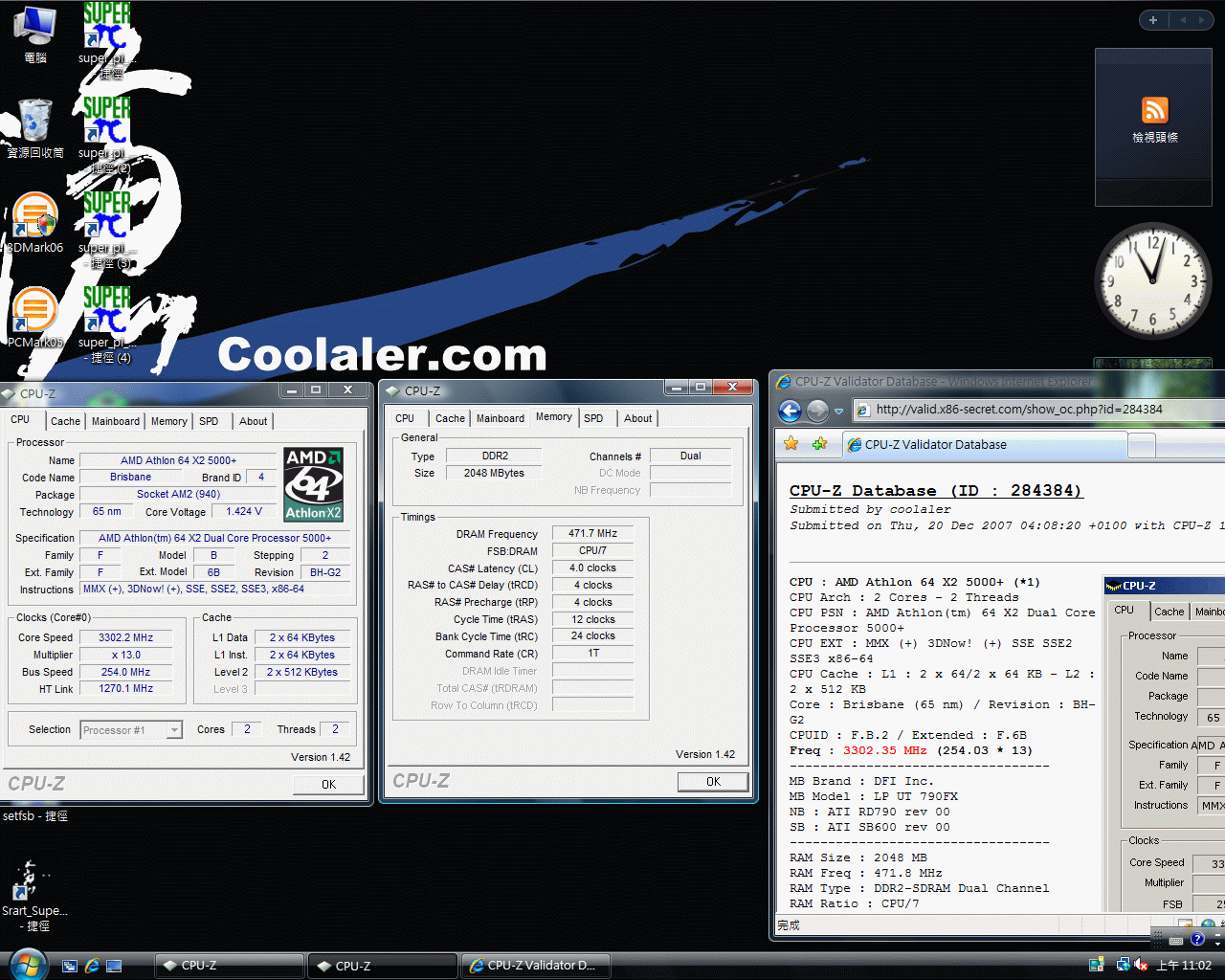Open a new Internet Explorer tab
Image resolution: width=1225 pixels, height=980 pixels.
[x=1141, y=446]
